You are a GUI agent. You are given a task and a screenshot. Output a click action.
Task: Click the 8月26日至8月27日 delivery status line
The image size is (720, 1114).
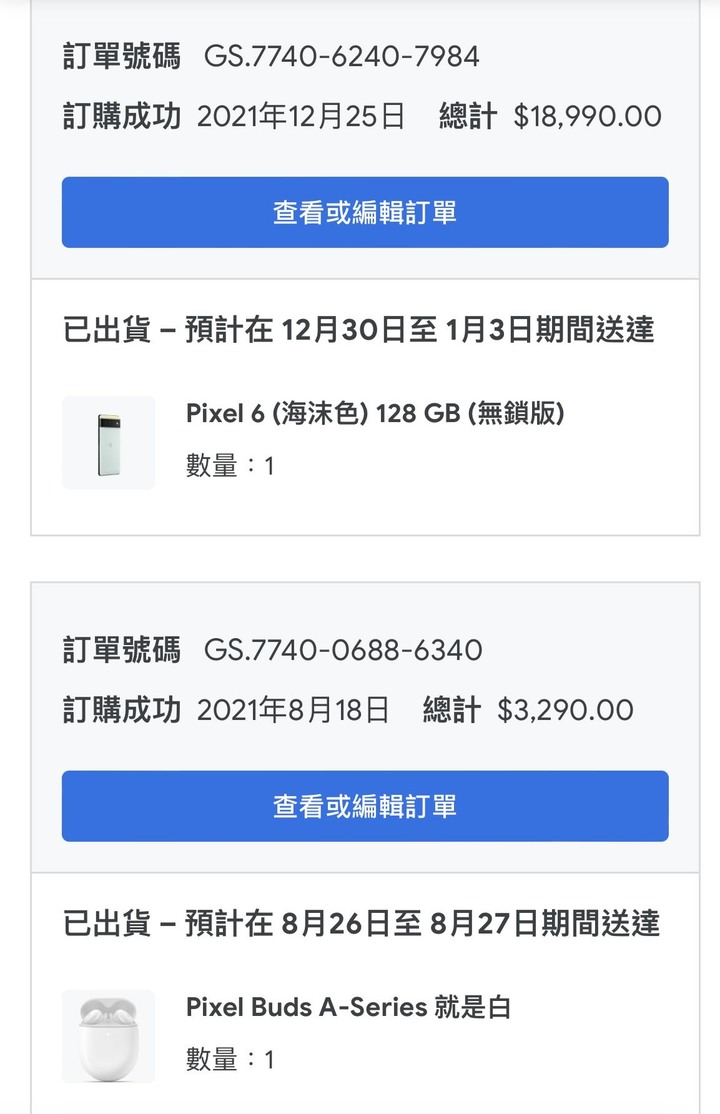[x=361, y=923]
